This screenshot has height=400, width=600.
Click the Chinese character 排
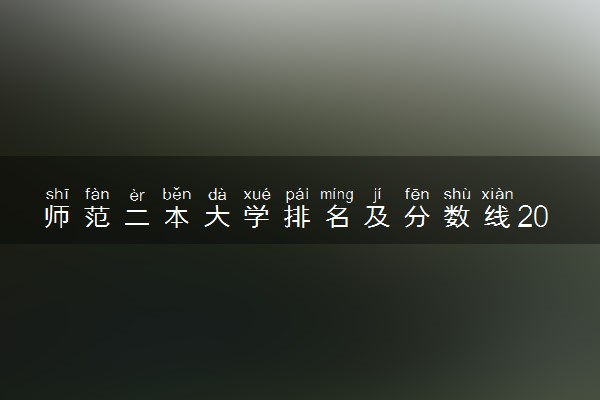click(297, 217)
